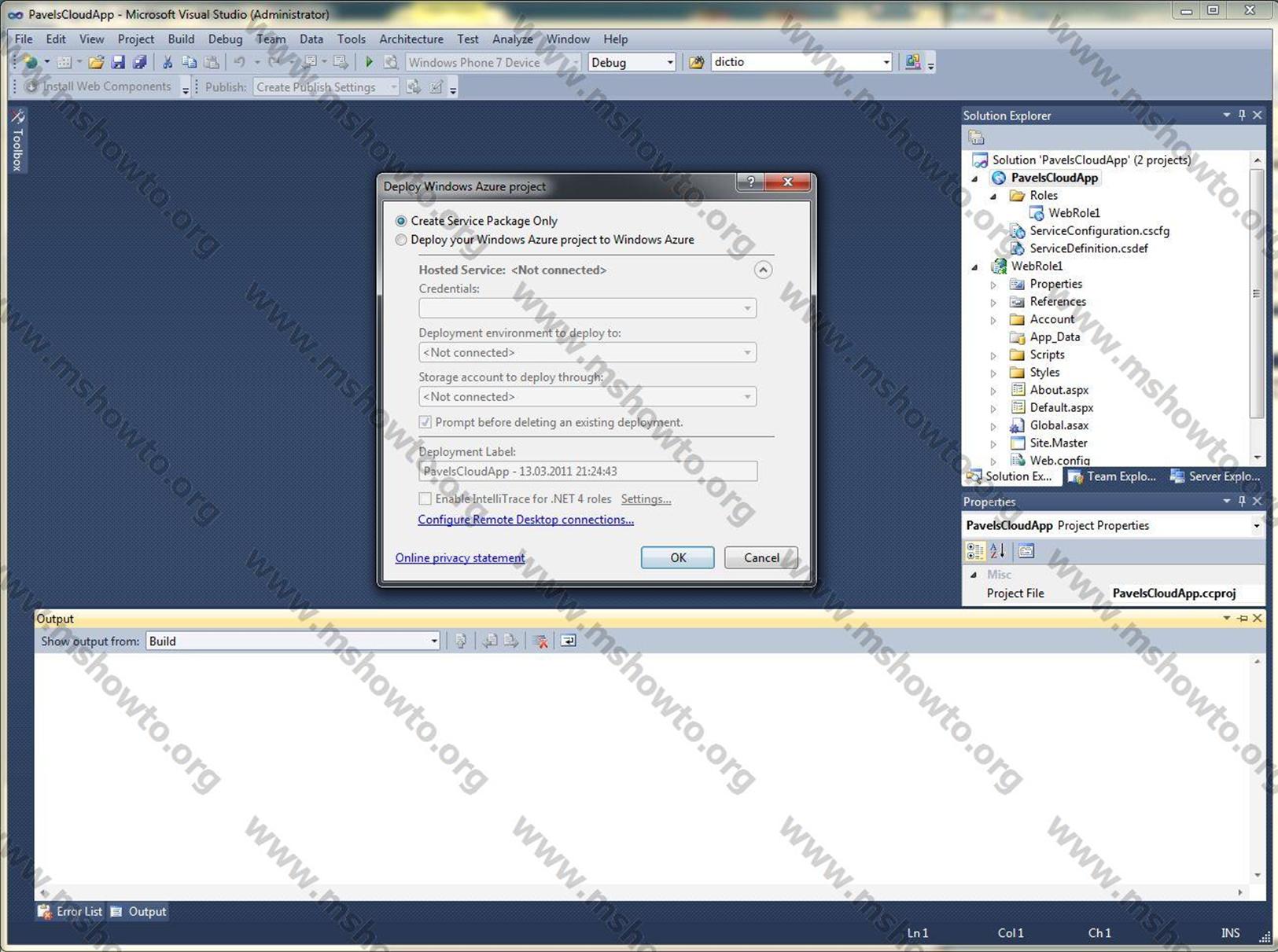
Task: Open the Tools menu
Action: tap(352, 39)
